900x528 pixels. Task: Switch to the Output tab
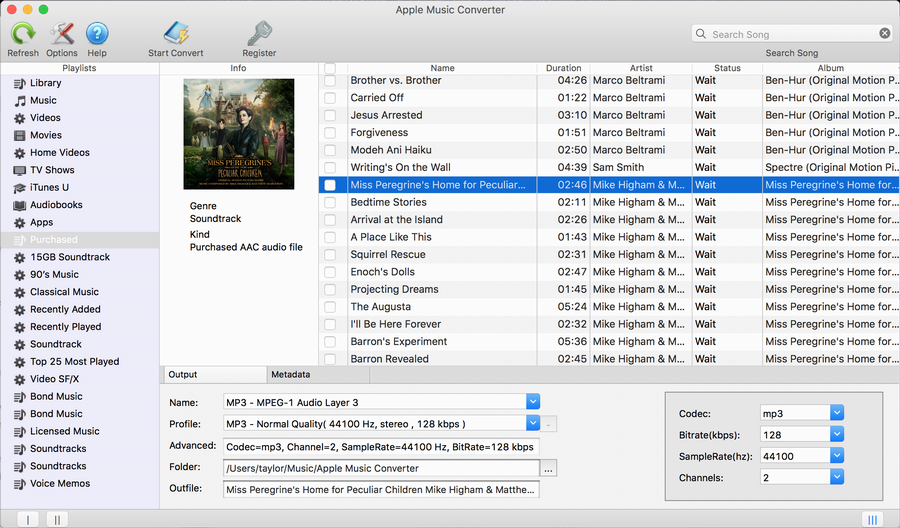tap(215, 375)
